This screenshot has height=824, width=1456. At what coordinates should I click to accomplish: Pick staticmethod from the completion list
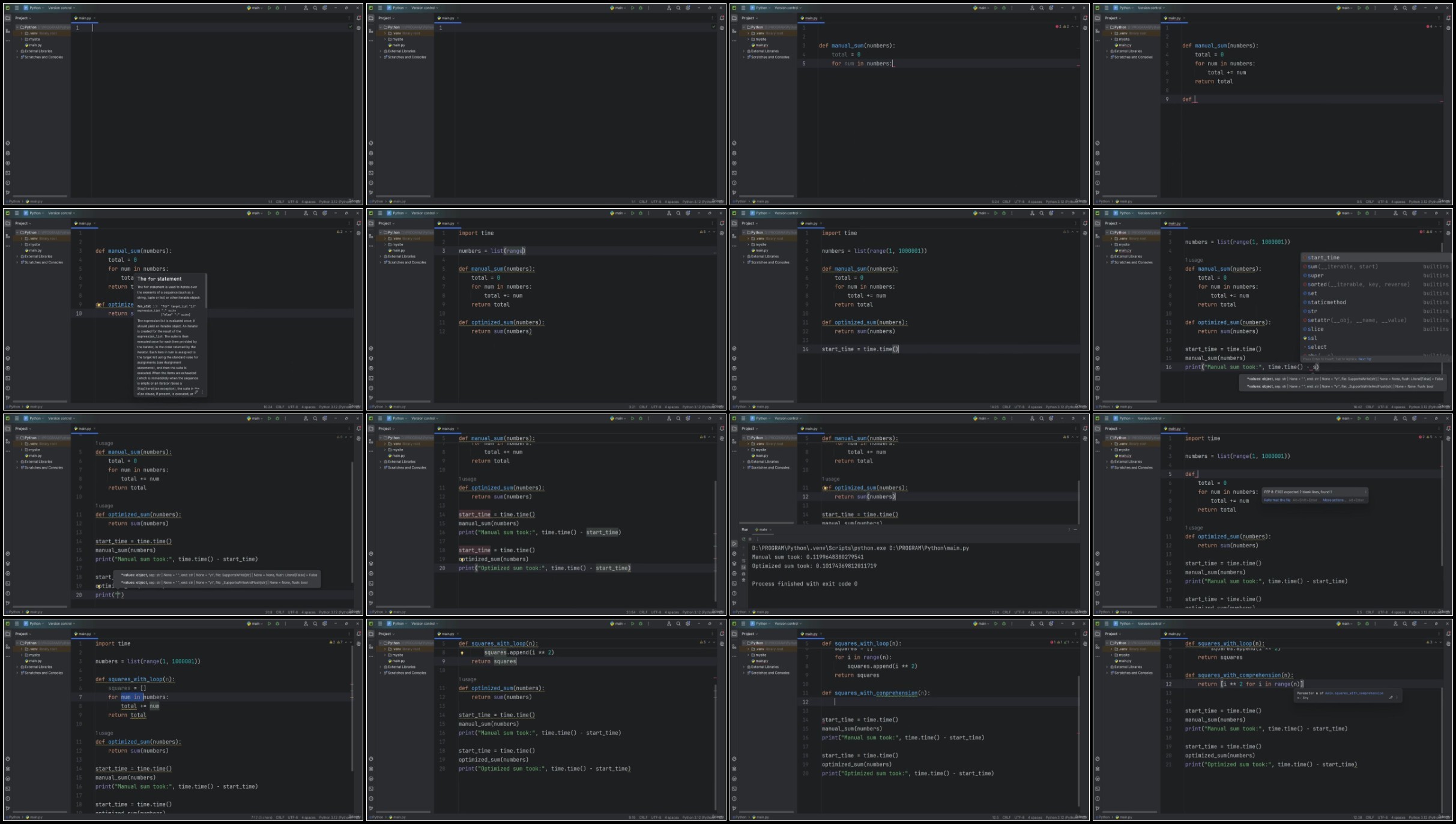tap(1375, 302)
